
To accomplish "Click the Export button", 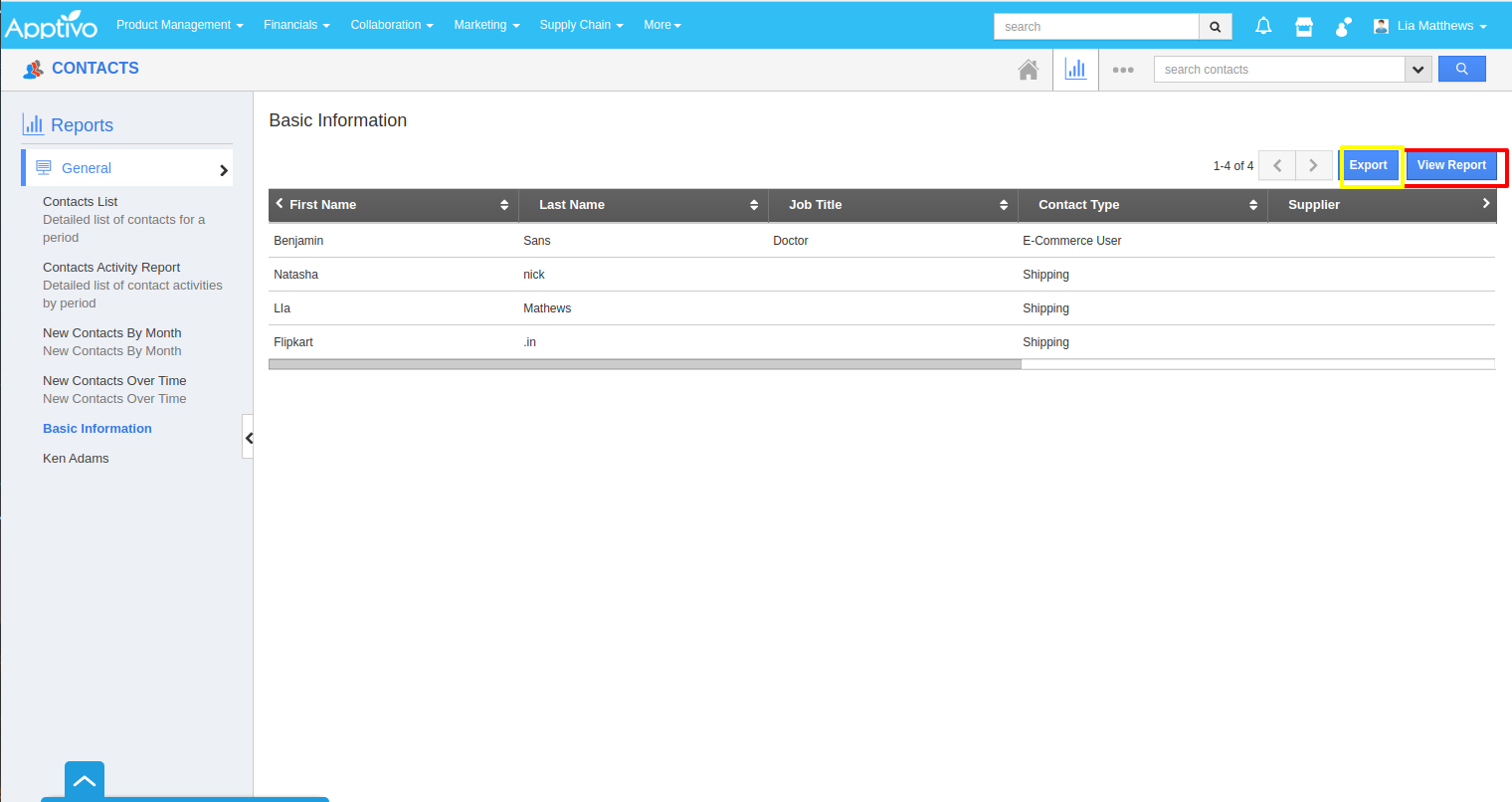I will pos(1368,165).
